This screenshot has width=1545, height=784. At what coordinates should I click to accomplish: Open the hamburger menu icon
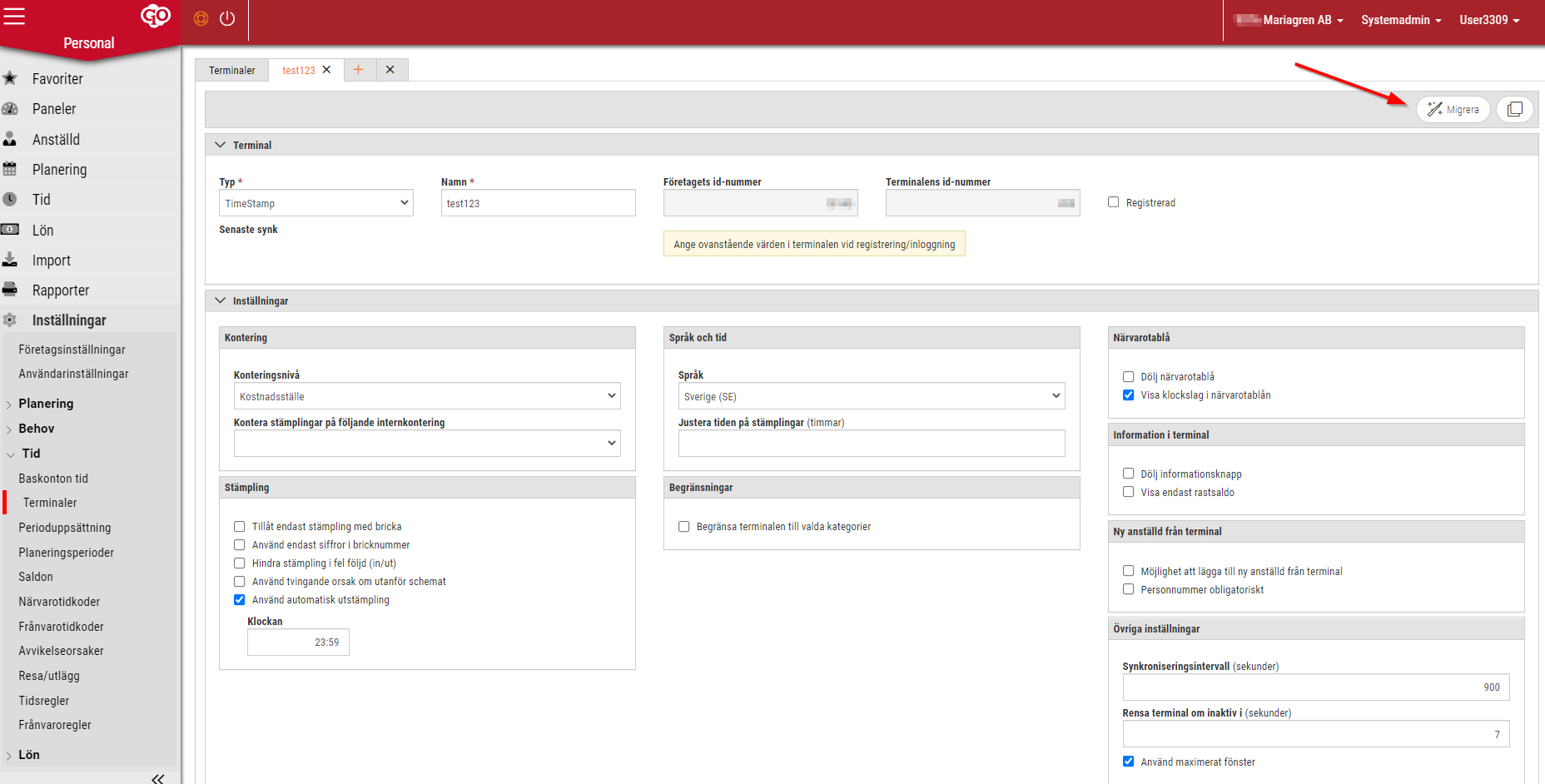pyautogui.click(x=14, y=16)
